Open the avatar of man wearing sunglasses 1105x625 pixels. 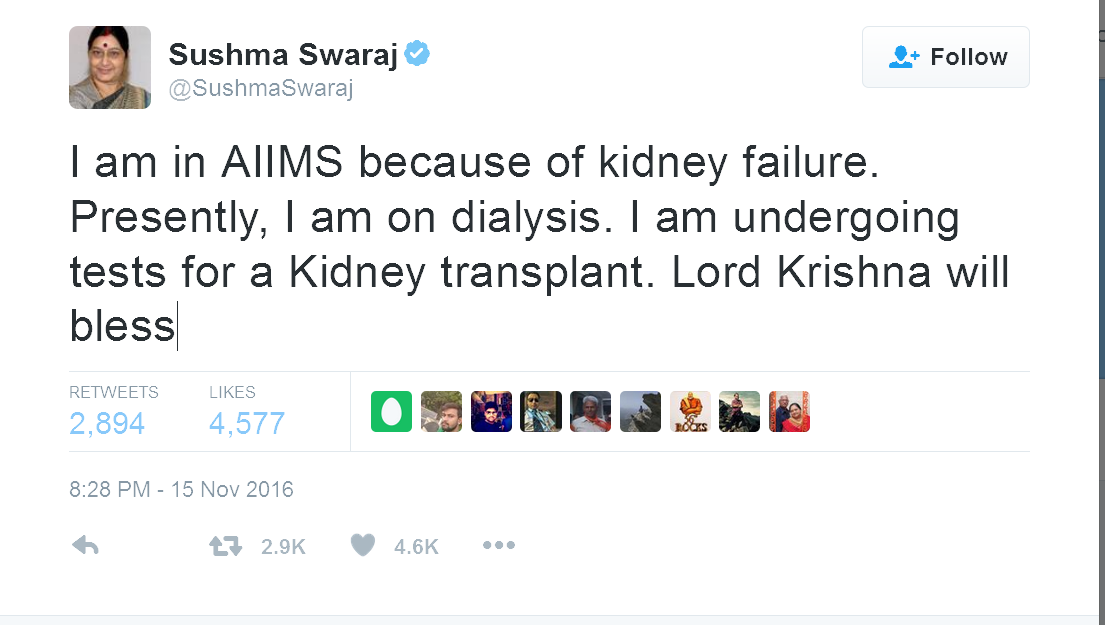541,411
